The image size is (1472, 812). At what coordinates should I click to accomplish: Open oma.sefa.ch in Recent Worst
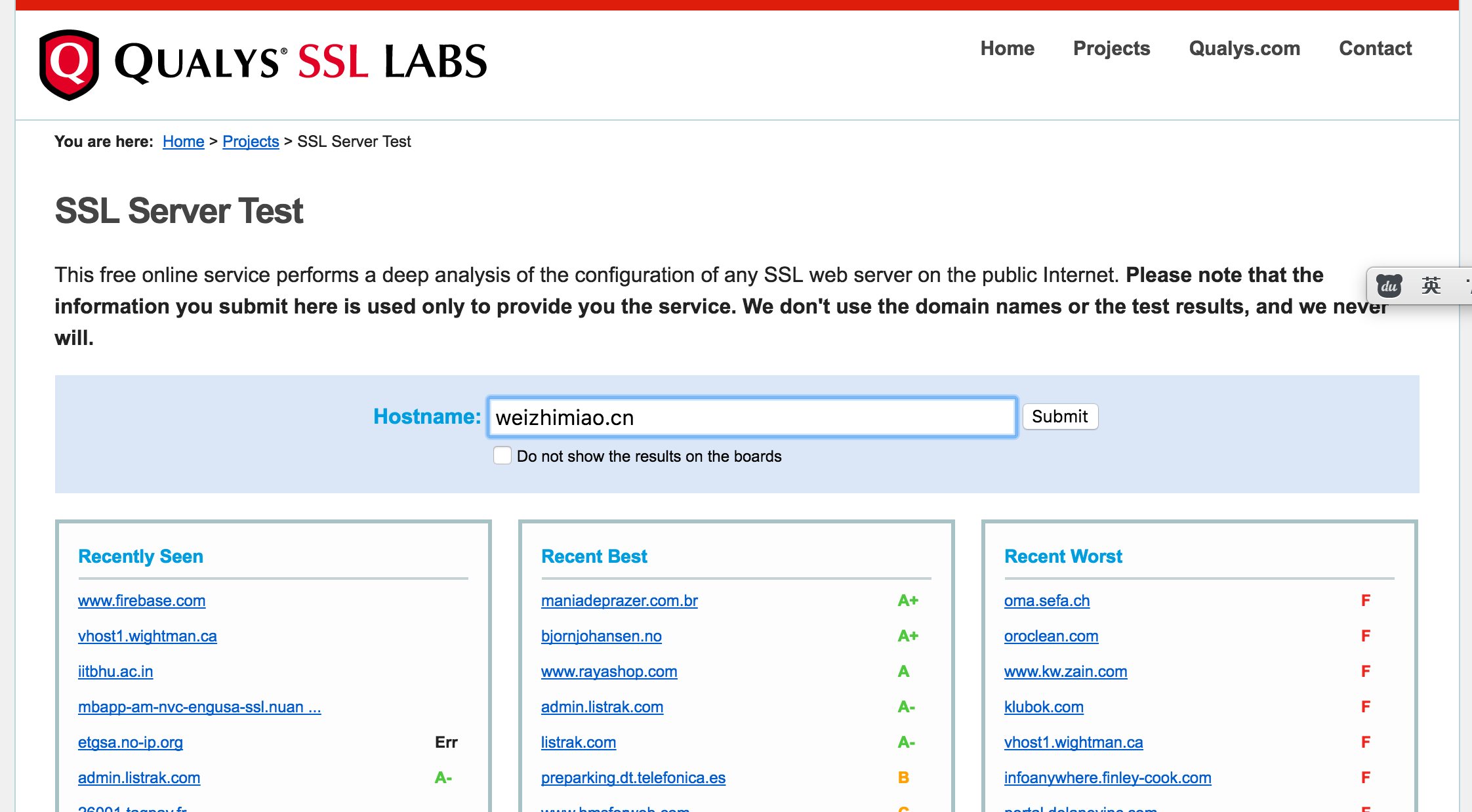click(x=1047, y=601)
